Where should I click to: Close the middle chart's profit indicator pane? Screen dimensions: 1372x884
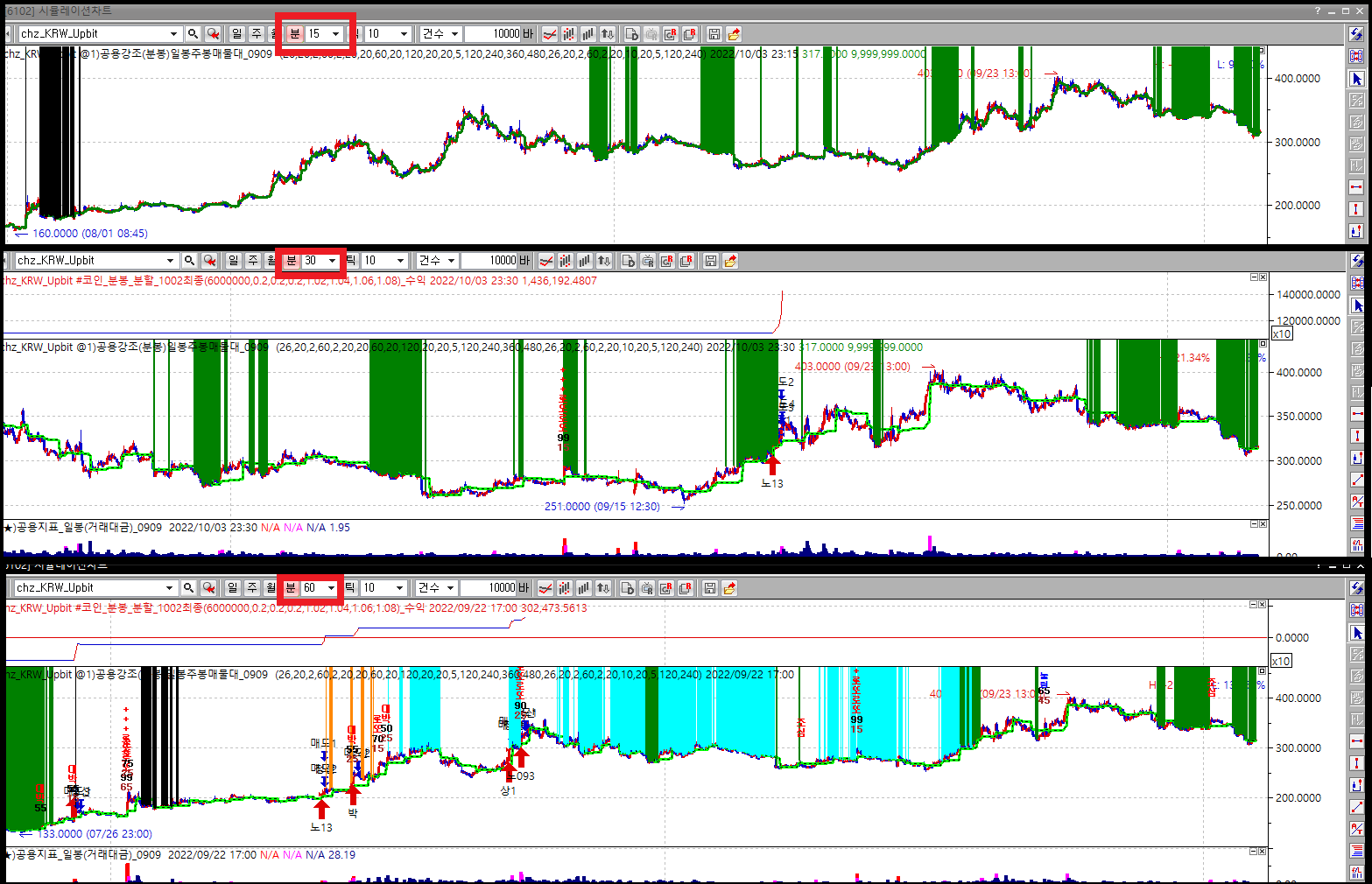pos(1263,277)
